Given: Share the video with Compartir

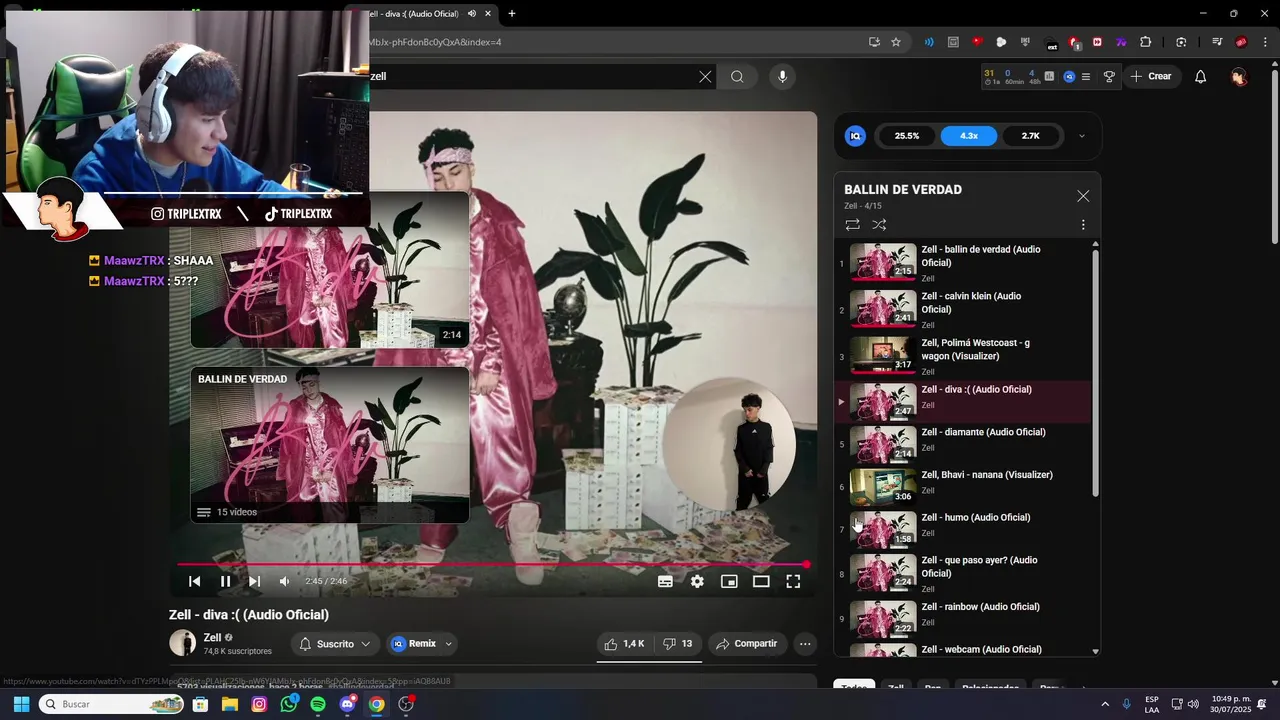Looking at the screenshot, I should point(747,644).
